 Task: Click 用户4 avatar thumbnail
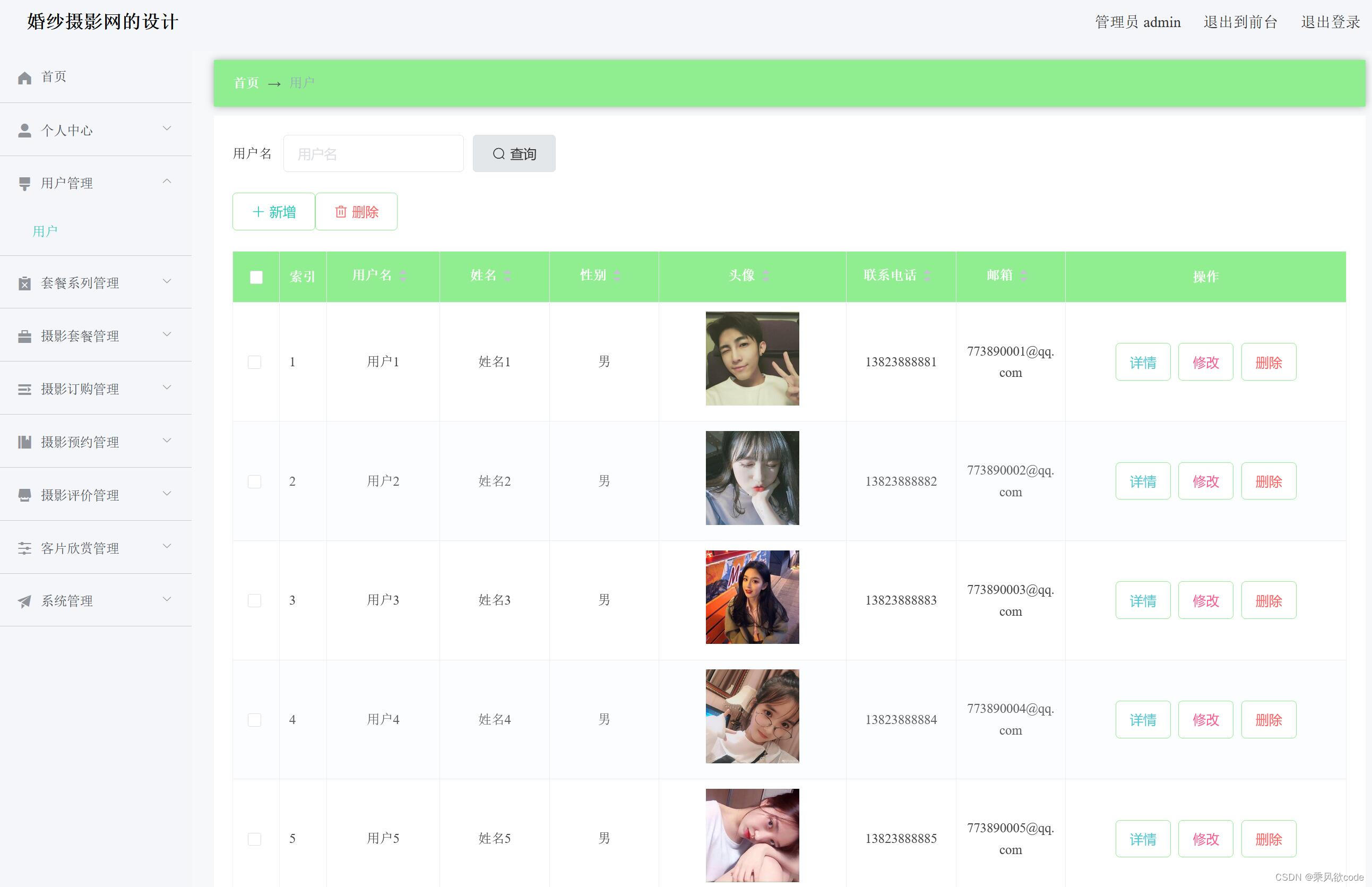click(752, 717)
